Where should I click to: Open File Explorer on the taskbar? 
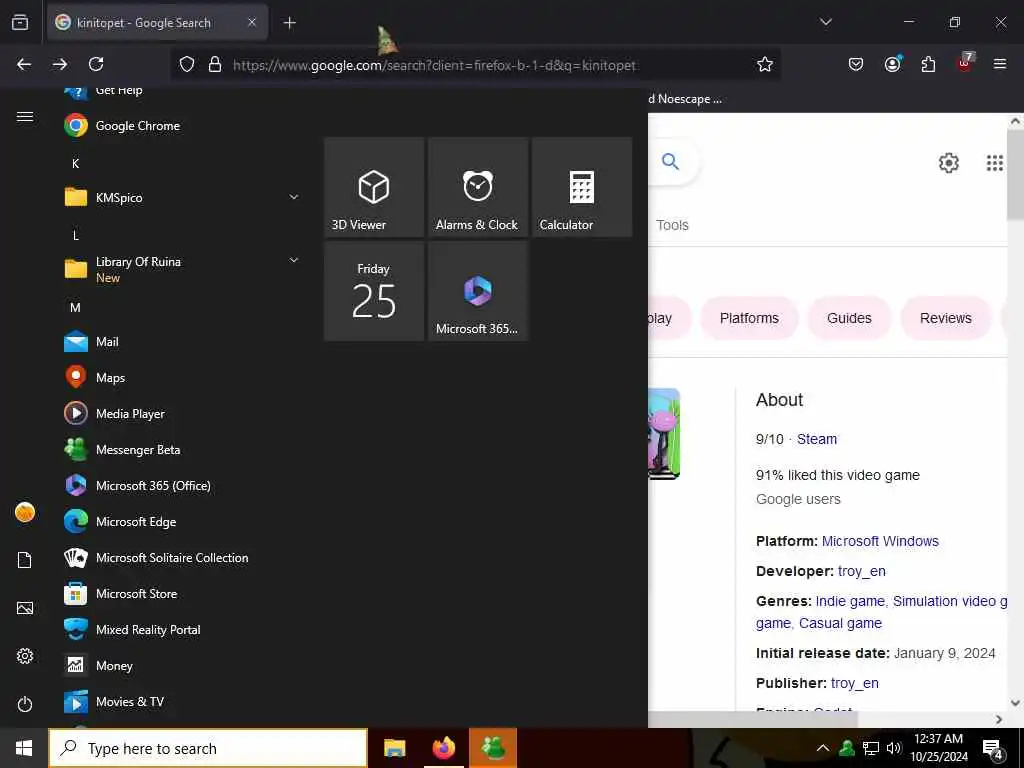394,748
